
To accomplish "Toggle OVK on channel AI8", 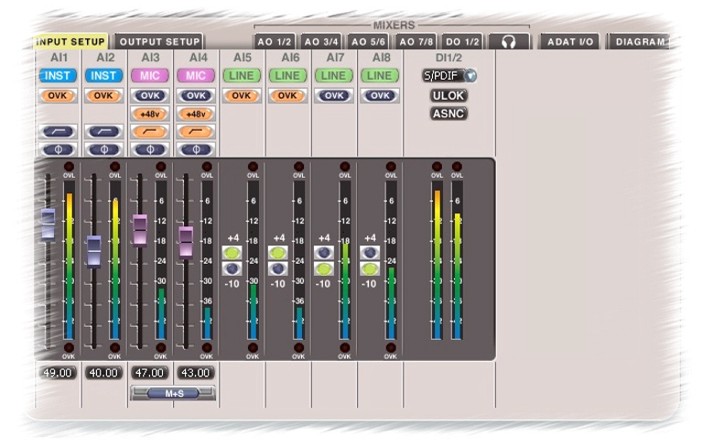I will [380, 95].
